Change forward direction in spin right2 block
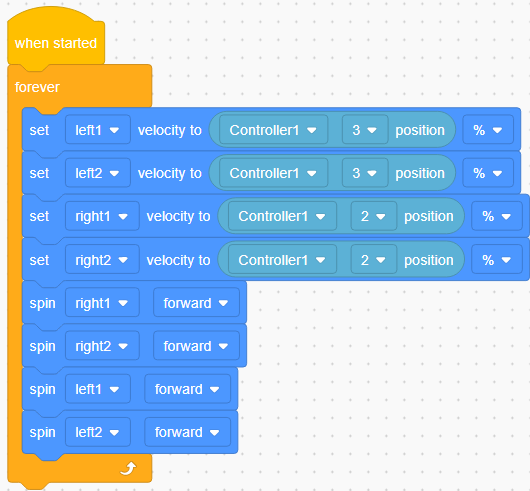The image size is (530, 491). (x=196, y=346)
